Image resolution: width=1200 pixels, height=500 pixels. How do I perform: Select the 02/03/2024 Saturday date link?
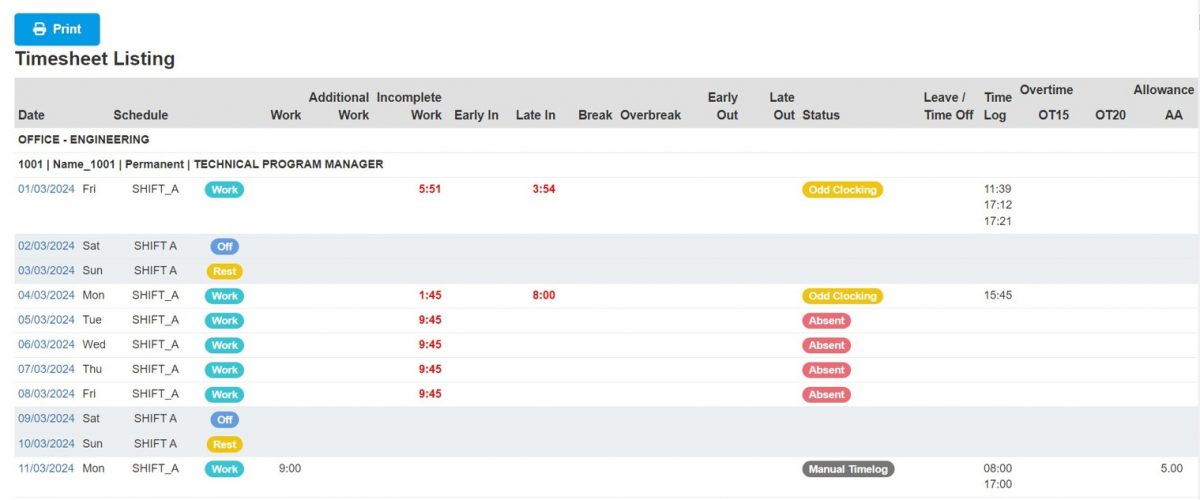tap(46, 246)
